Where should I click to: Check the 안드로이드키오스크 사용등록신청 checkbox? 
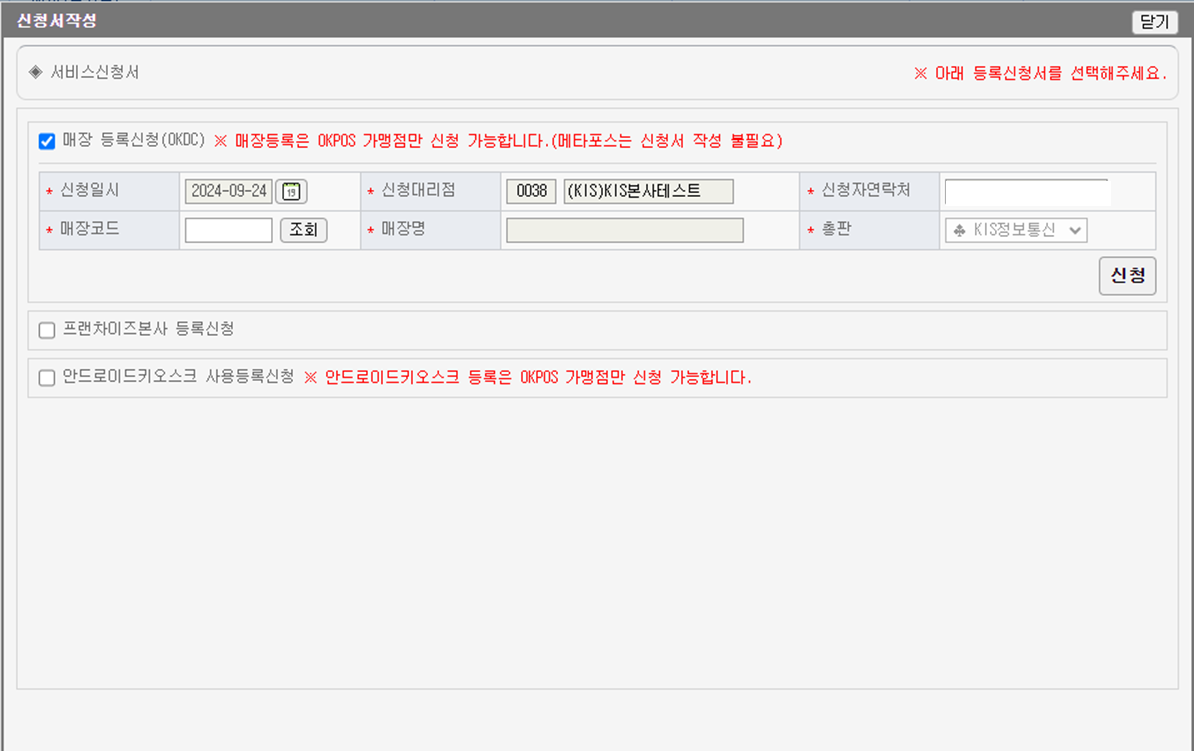(x=47, y=378)
